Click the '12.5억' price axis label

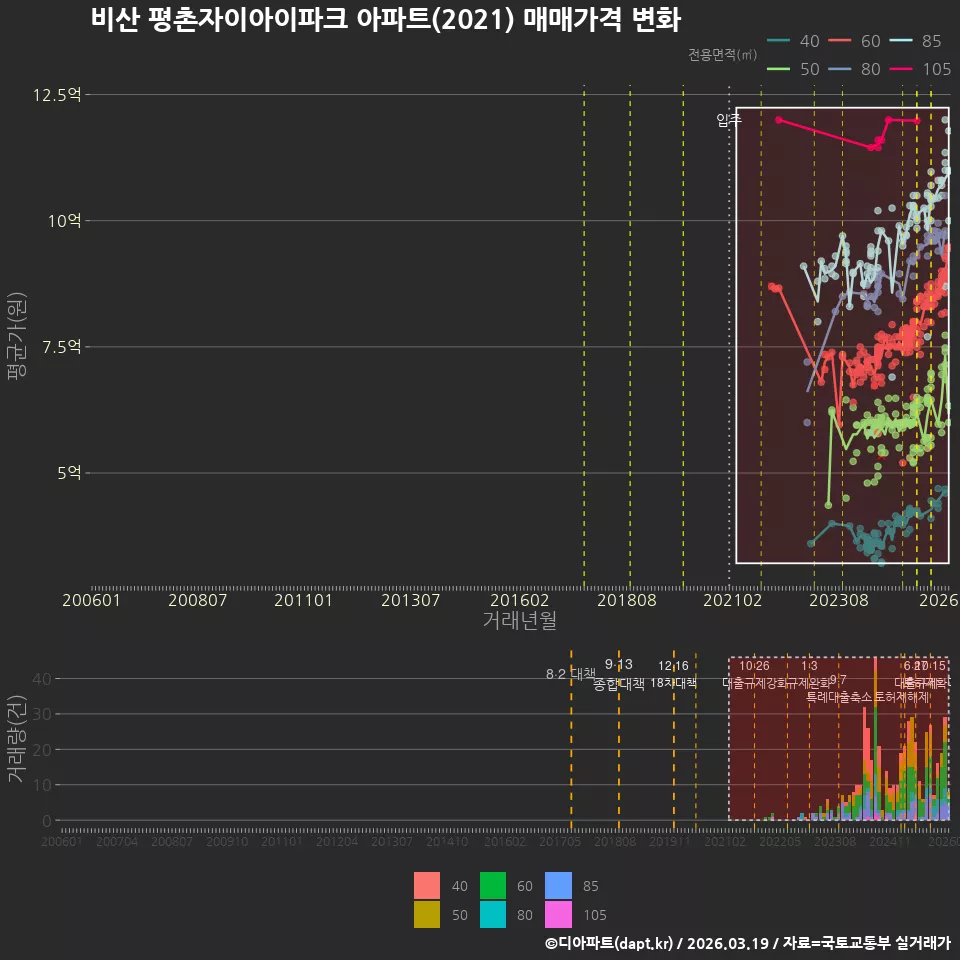click(x=56, y=95)
